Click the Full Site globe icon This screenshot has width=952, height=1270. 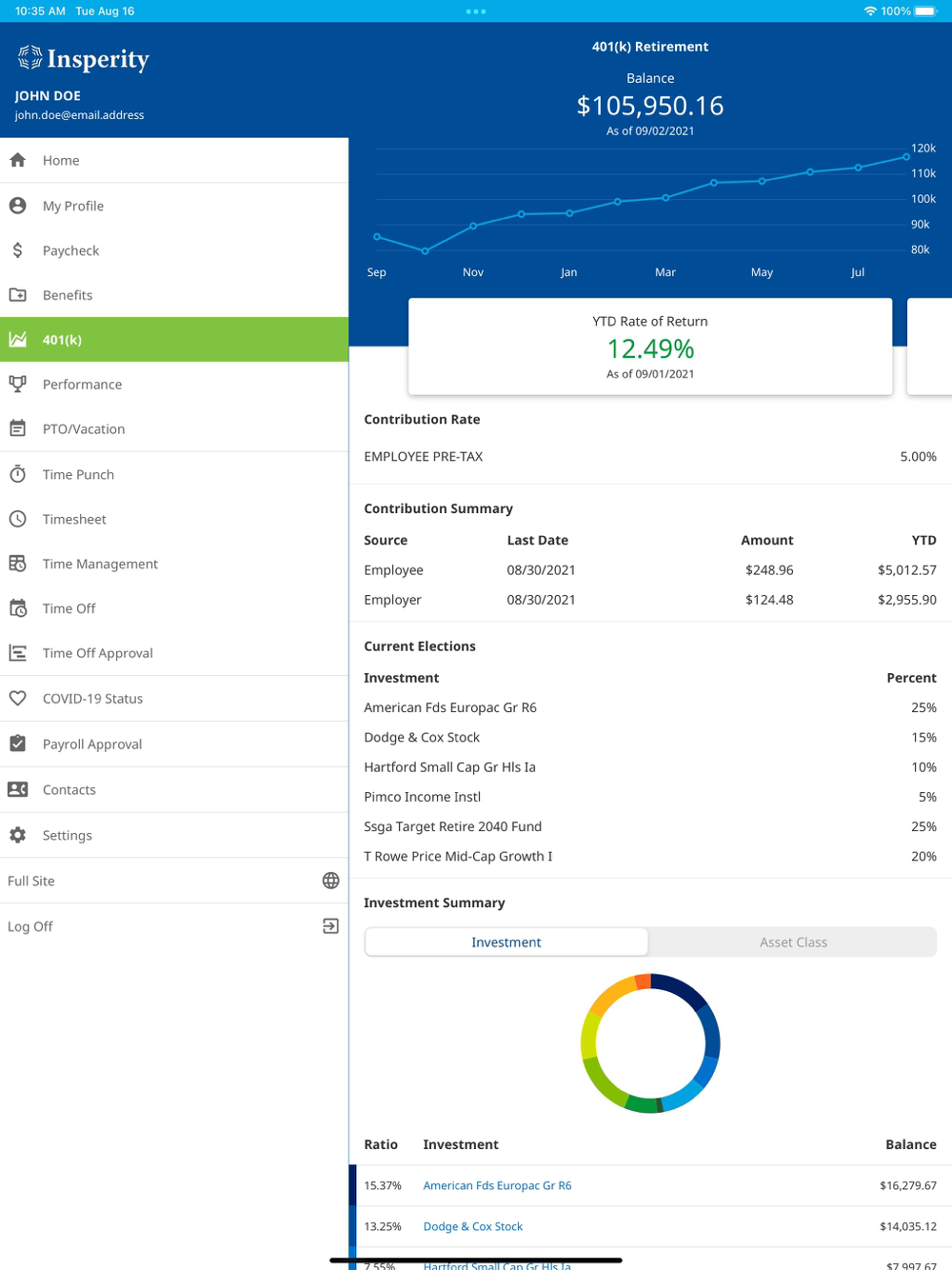coord(330,881)
